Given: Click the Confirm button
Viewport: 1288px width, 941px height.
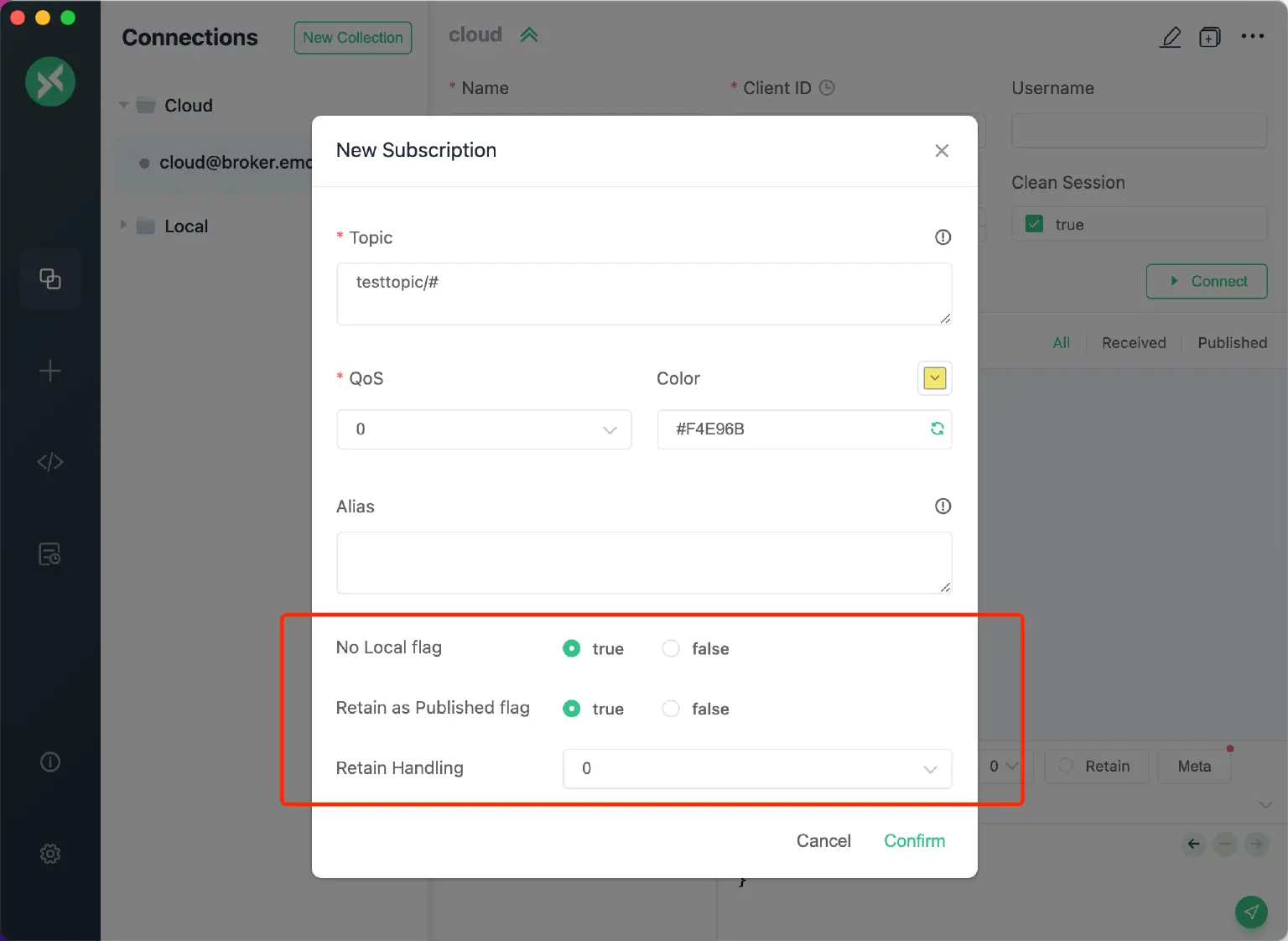Looking at the screenshot, I should [914, 840].
